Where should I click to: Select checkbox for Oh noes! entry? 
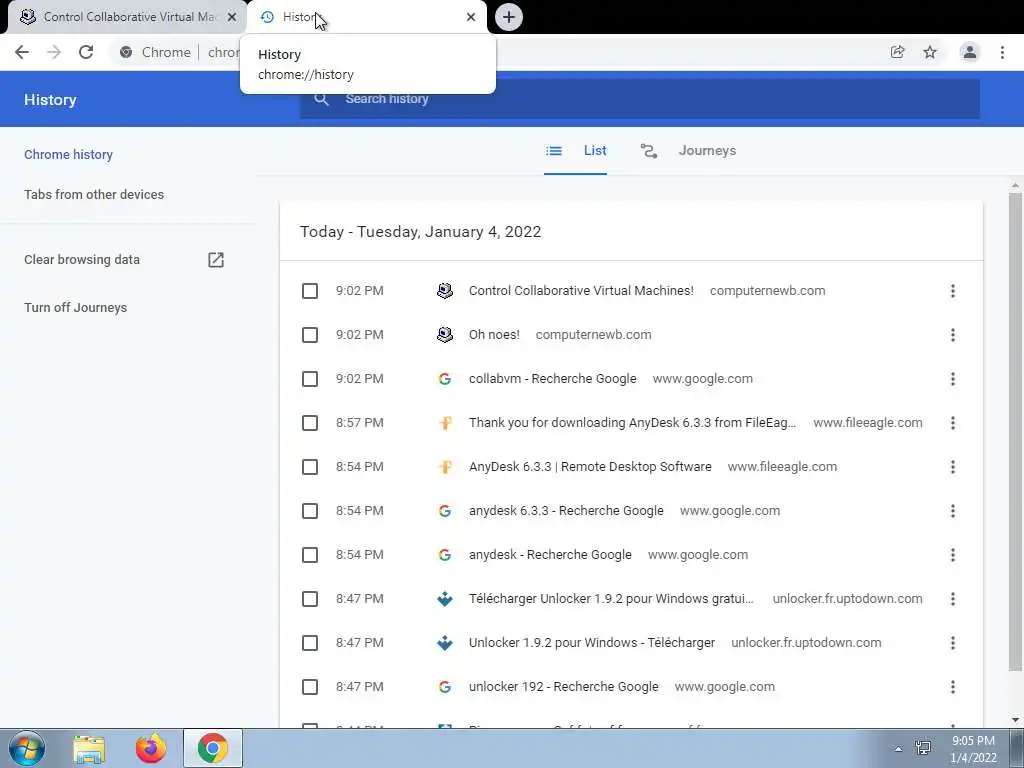click(x=310, y=335)
